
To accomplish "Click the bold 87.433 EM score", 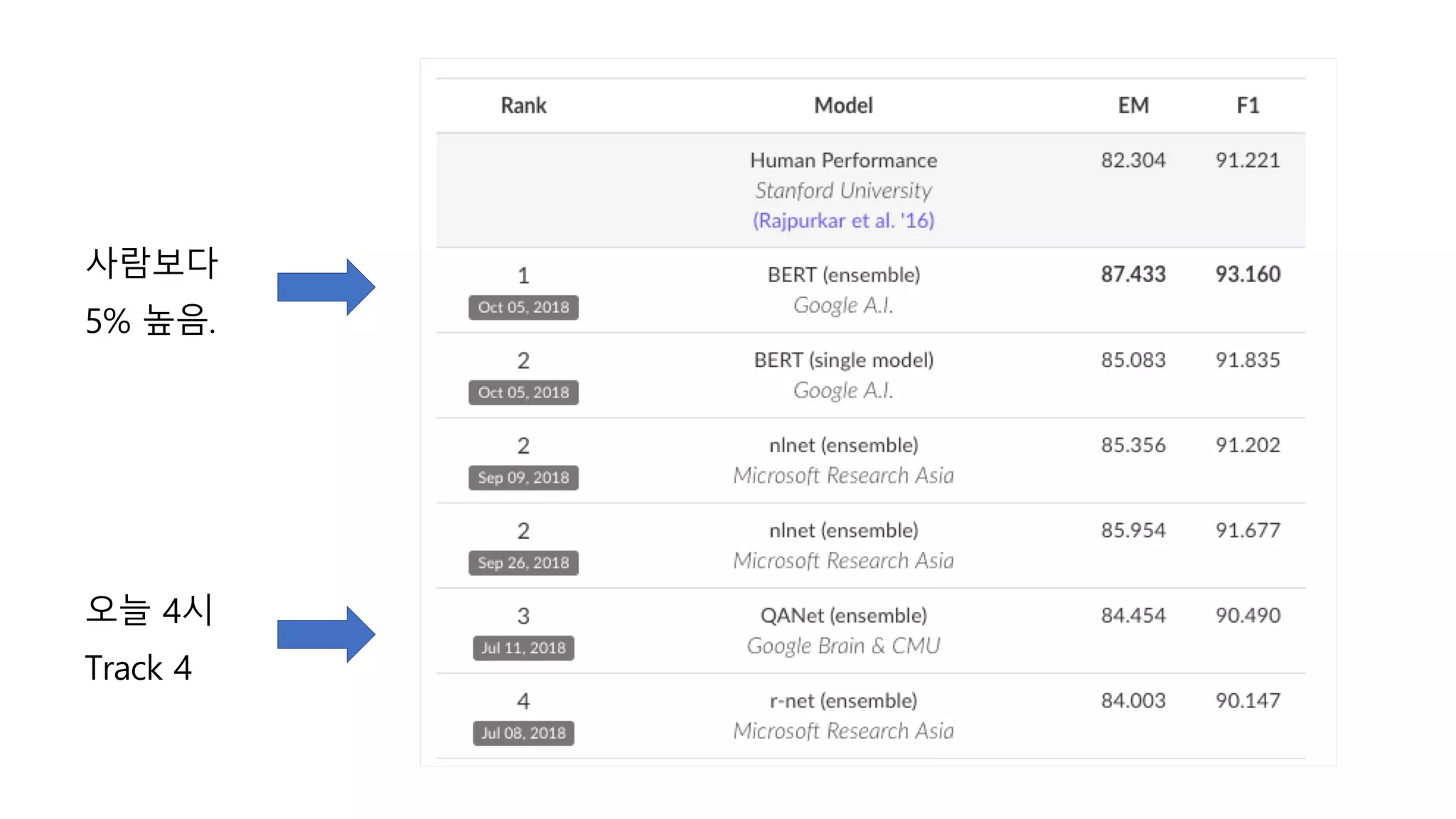I will 1133,274.
